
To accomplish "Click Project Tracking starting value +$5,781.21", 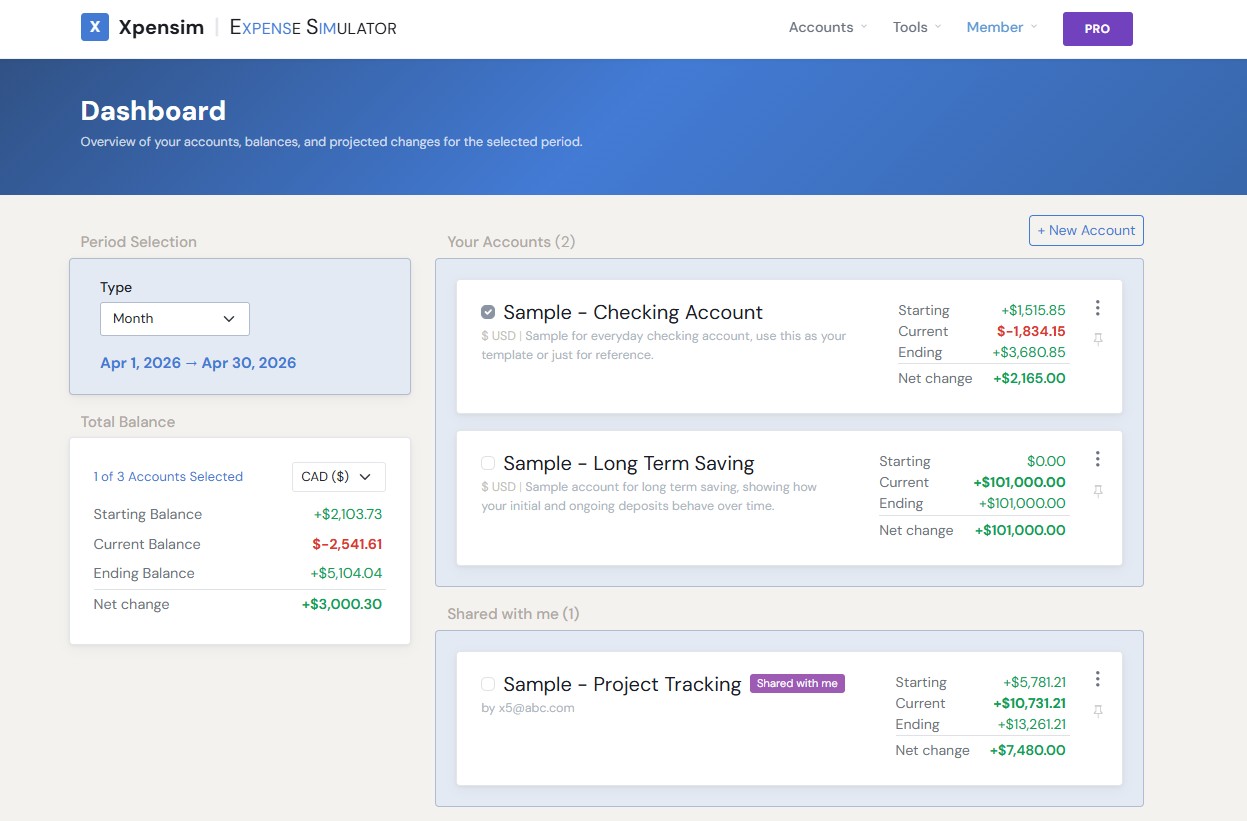I will [x=1034, y=682].
